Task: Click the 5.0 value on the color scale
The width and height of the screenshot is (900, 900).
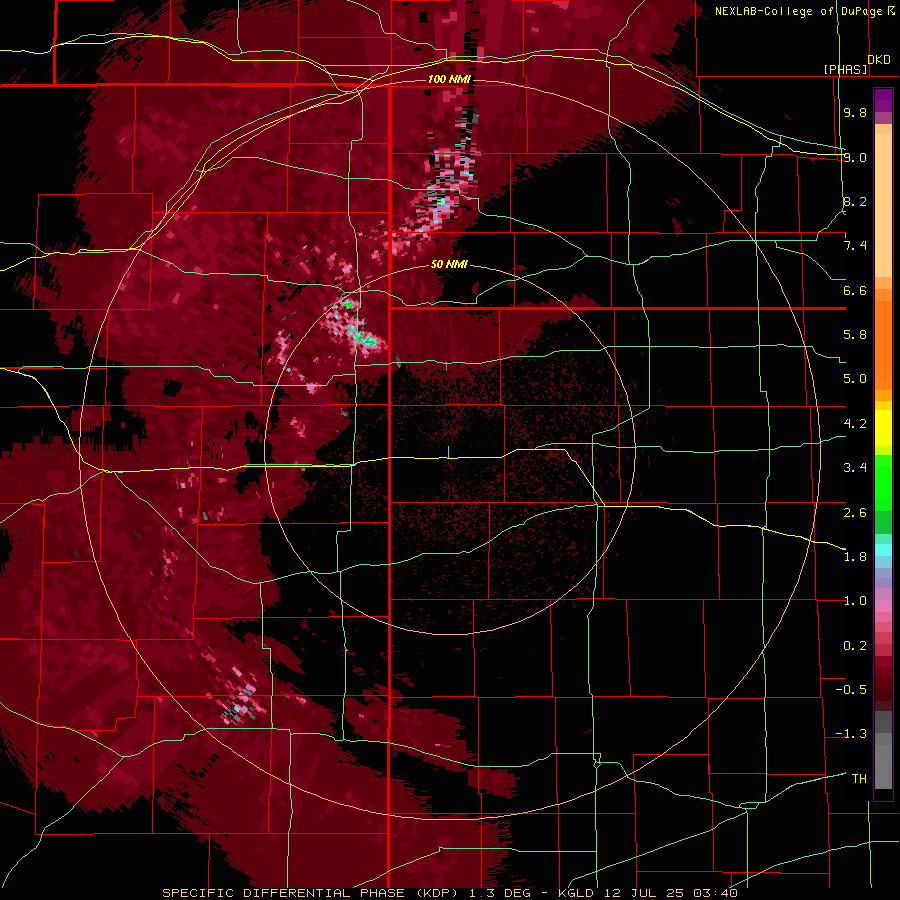Action: point(855,379)
